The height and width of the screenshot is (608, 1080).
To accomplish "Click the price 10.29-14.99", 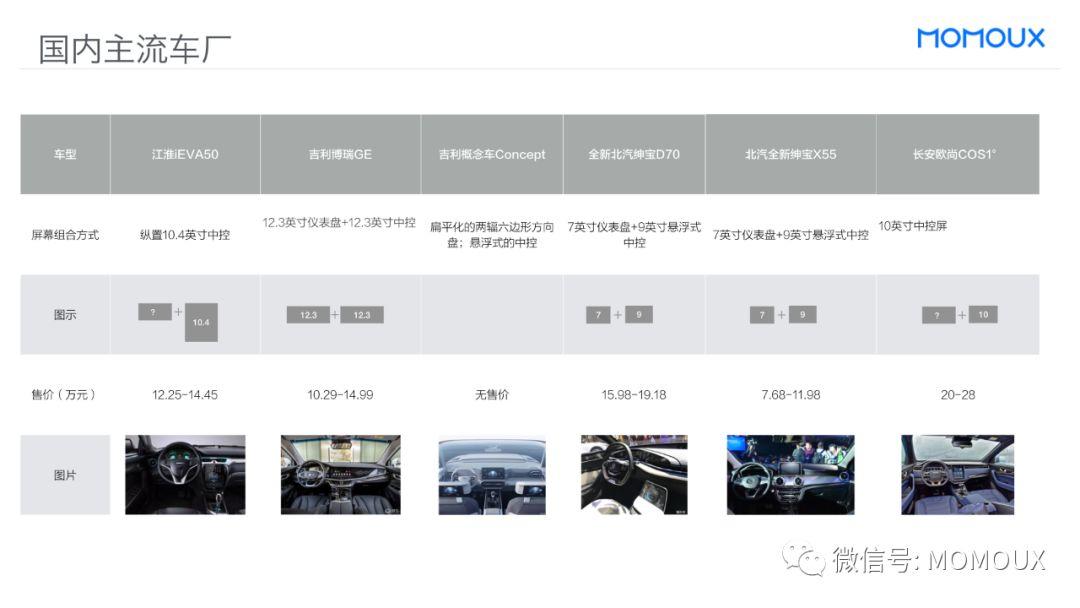I will (x=340, y=395).
